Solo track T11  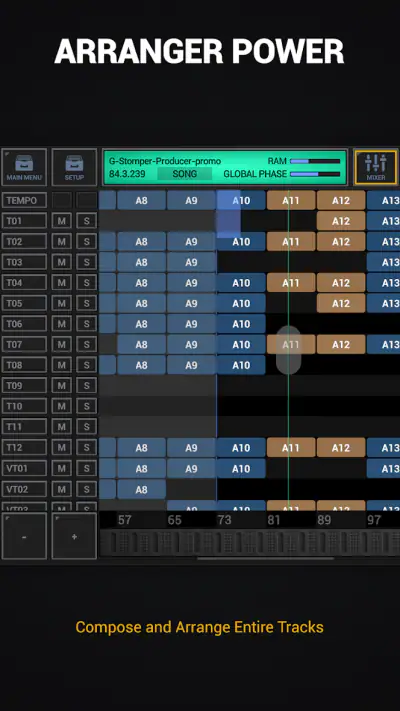[87, 427]
